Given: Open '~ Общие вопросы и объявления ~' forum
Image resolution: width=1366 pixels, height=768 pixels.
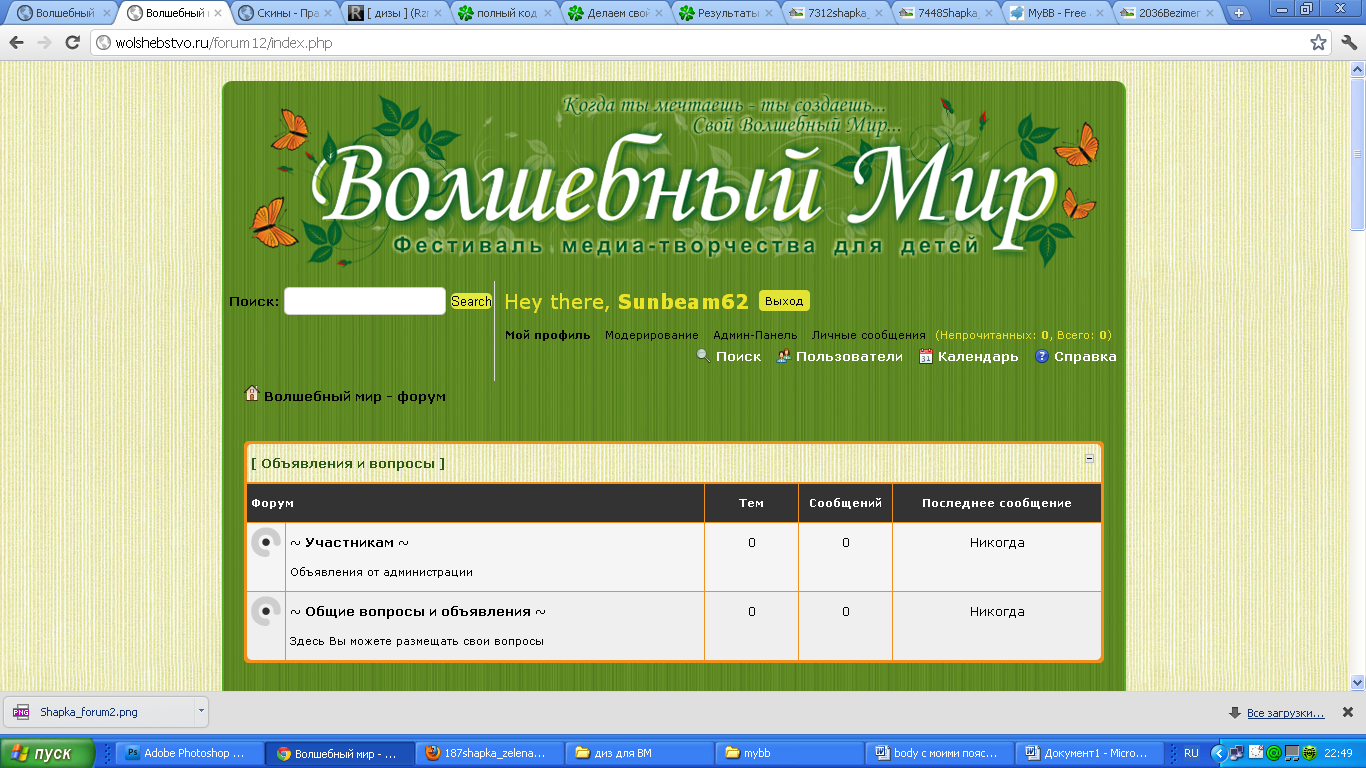Looking at the screenshot, I should (418, 611).
